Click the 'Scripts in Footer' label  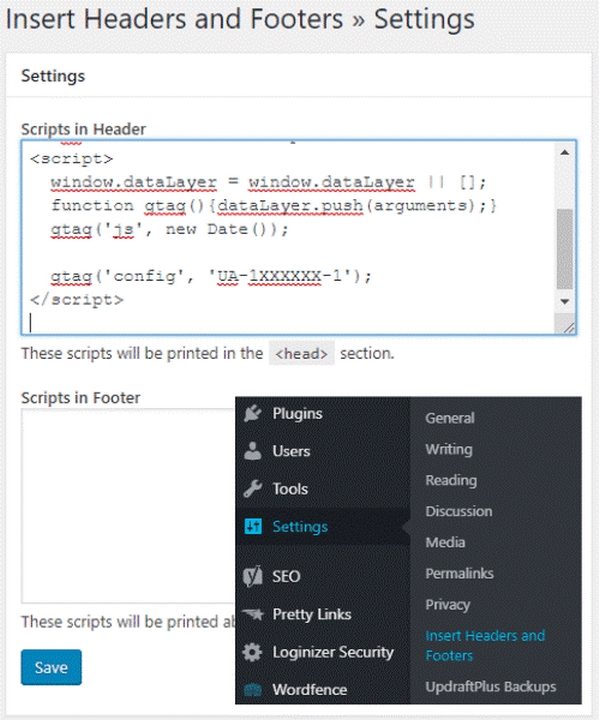click(80, 398)
